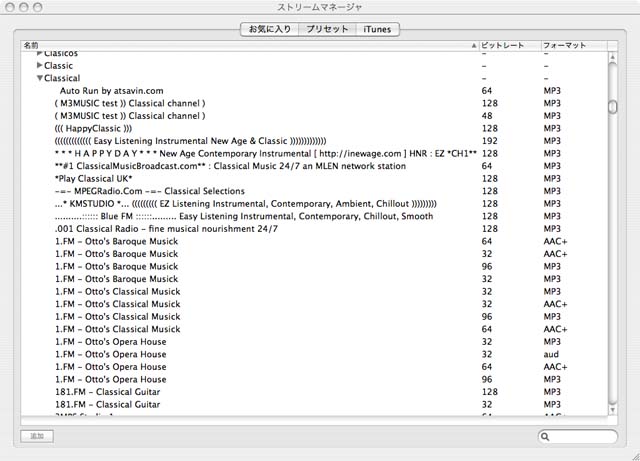
Task: Select Otto's Opera House 64 AAC+ stream
Action: click(314, 367)
